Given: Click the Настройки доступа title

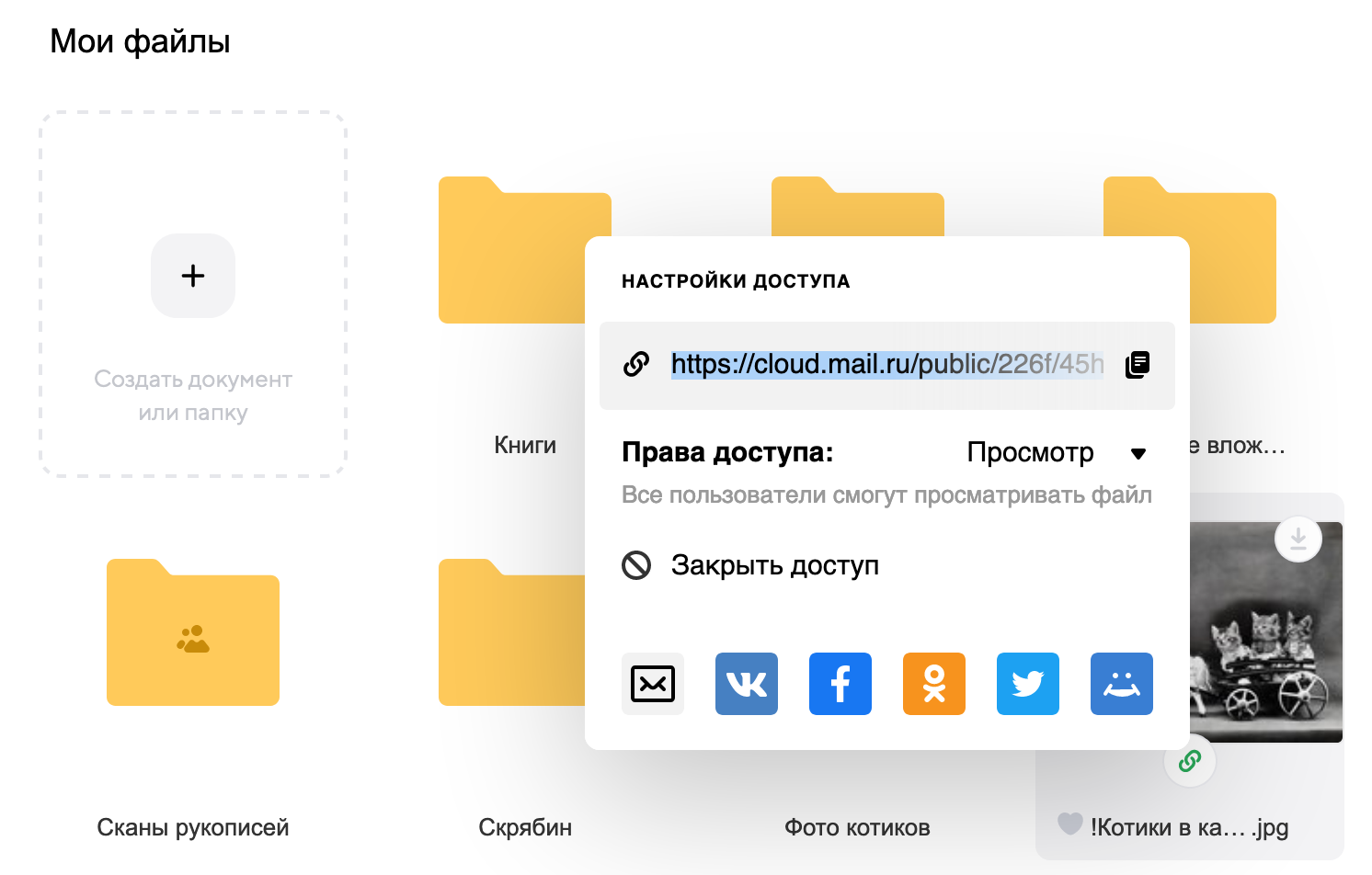Looking at the screenshot, I should pyautogui.click(x=736, y=281).
